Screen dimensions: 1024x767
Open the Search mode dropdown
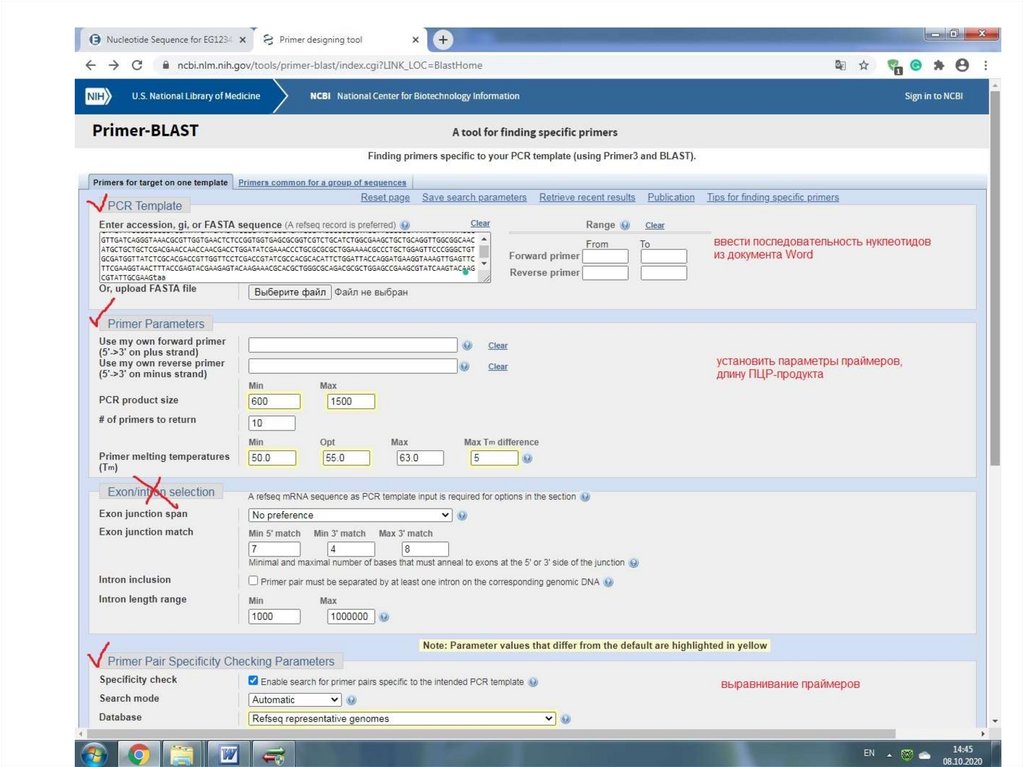(295, 700)
